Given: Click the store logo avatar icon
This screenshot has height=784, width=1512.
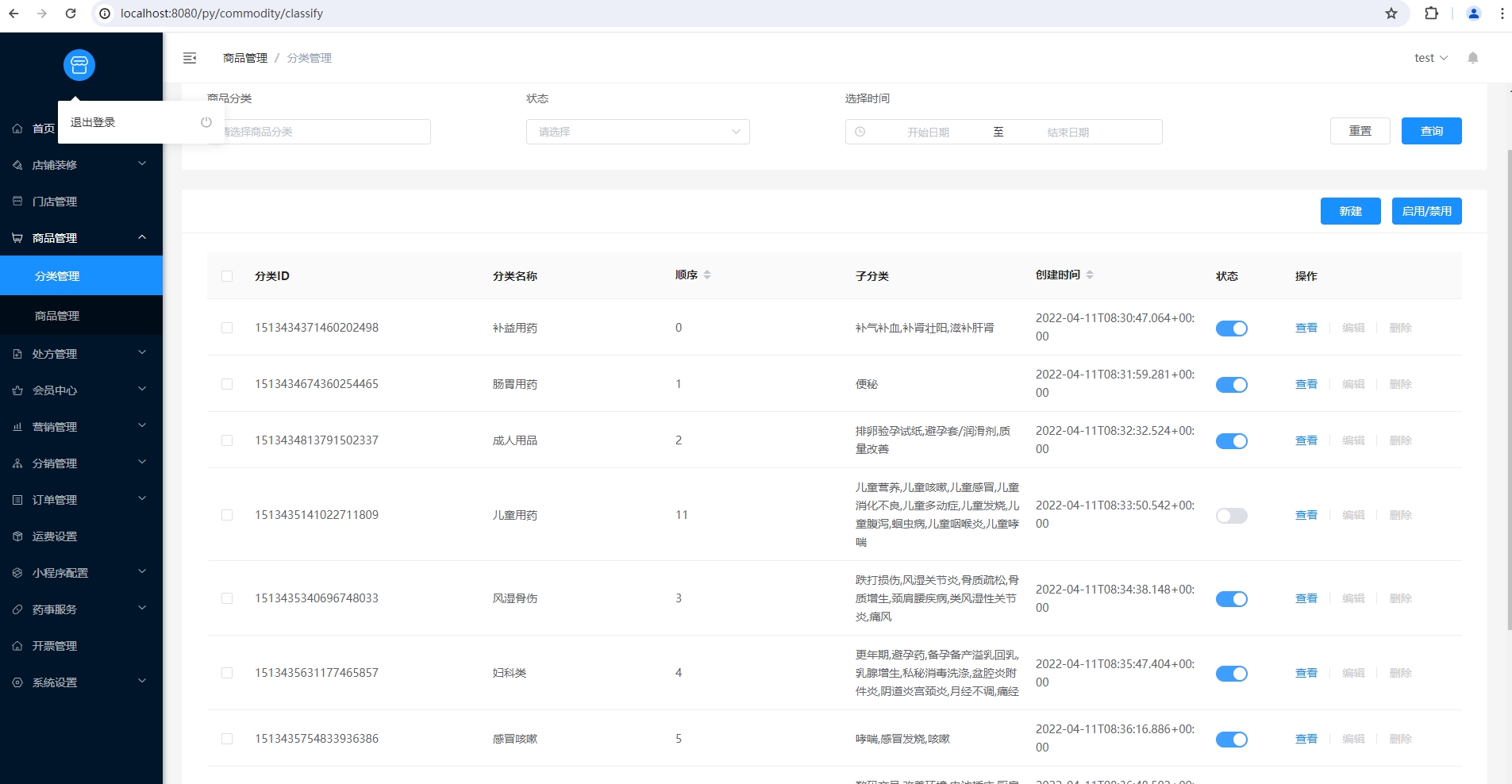Looking at the screenshot, I should [79, 65].
